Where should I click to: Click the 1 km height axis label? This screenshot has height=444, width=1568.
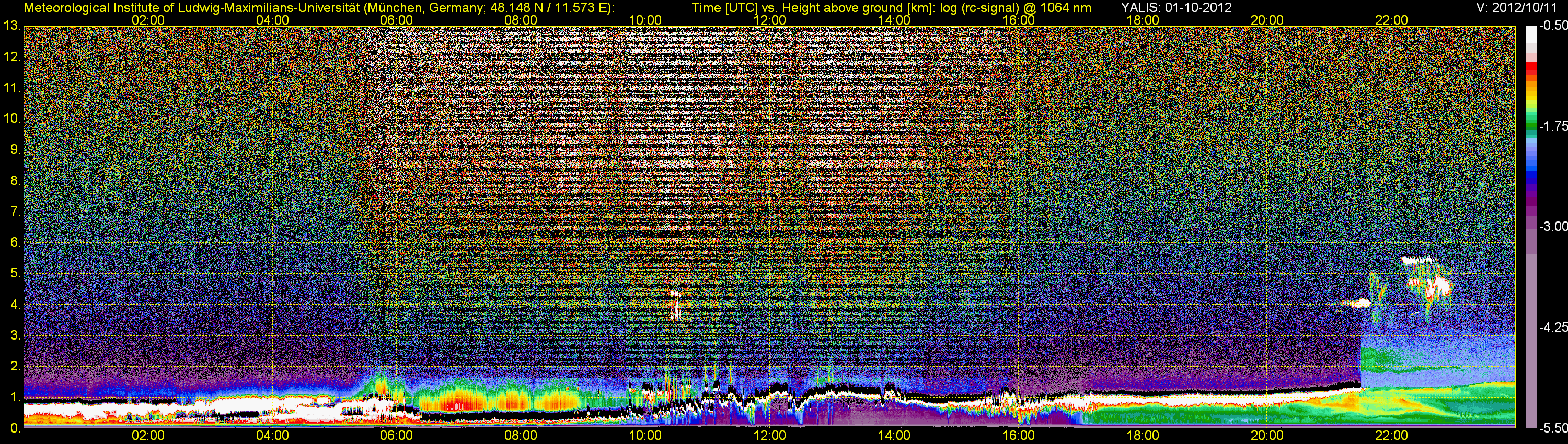click(15, 397)
